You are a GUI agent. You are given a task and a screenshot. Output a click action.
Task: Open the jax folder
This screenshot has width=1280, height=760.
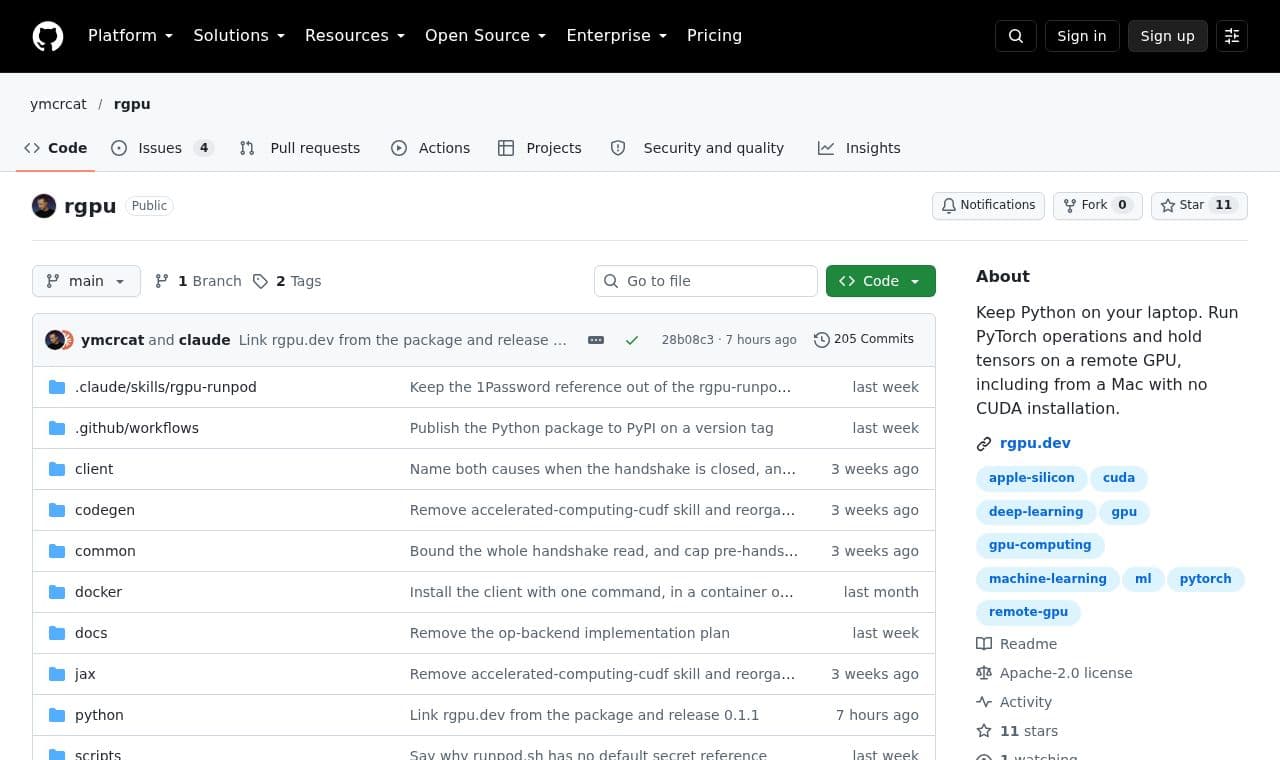[x=85, y=674]
